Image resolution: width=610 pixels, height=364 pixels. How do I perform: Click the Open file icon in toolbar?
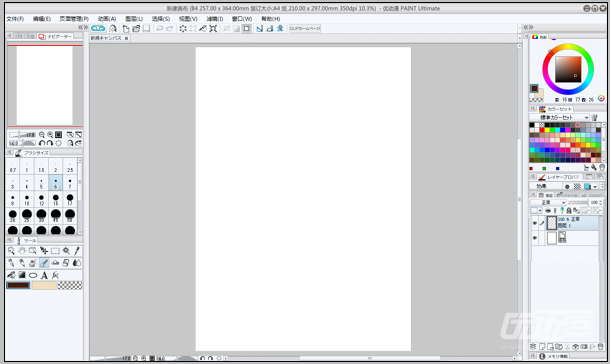tap(136, 28)
